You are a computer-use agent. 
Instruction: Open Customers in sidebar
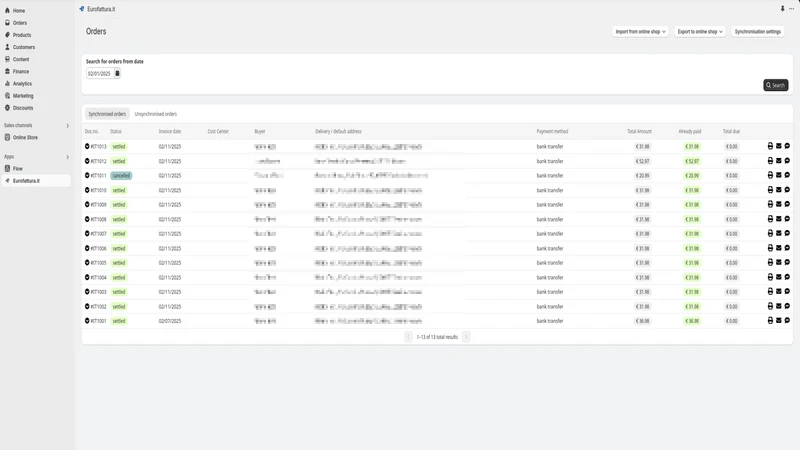click(x=24, y=47)
